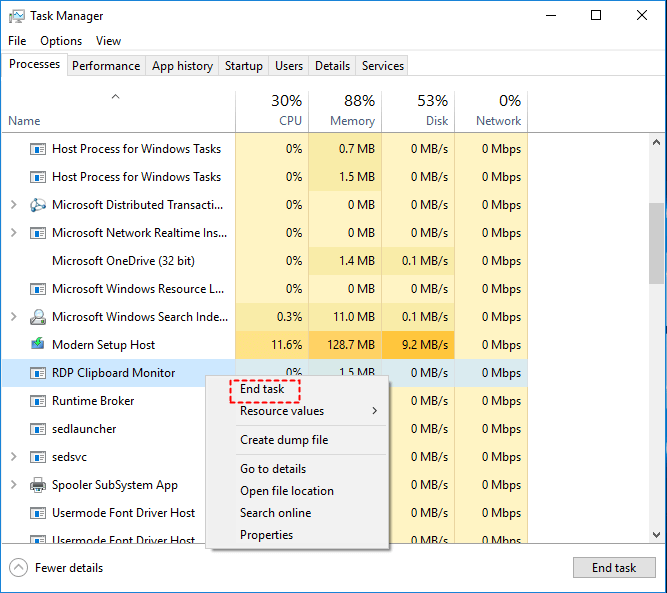667x593 pixels.
Task: Click the Microsoft Distributed Transaction icon
Action: point(38,205)
